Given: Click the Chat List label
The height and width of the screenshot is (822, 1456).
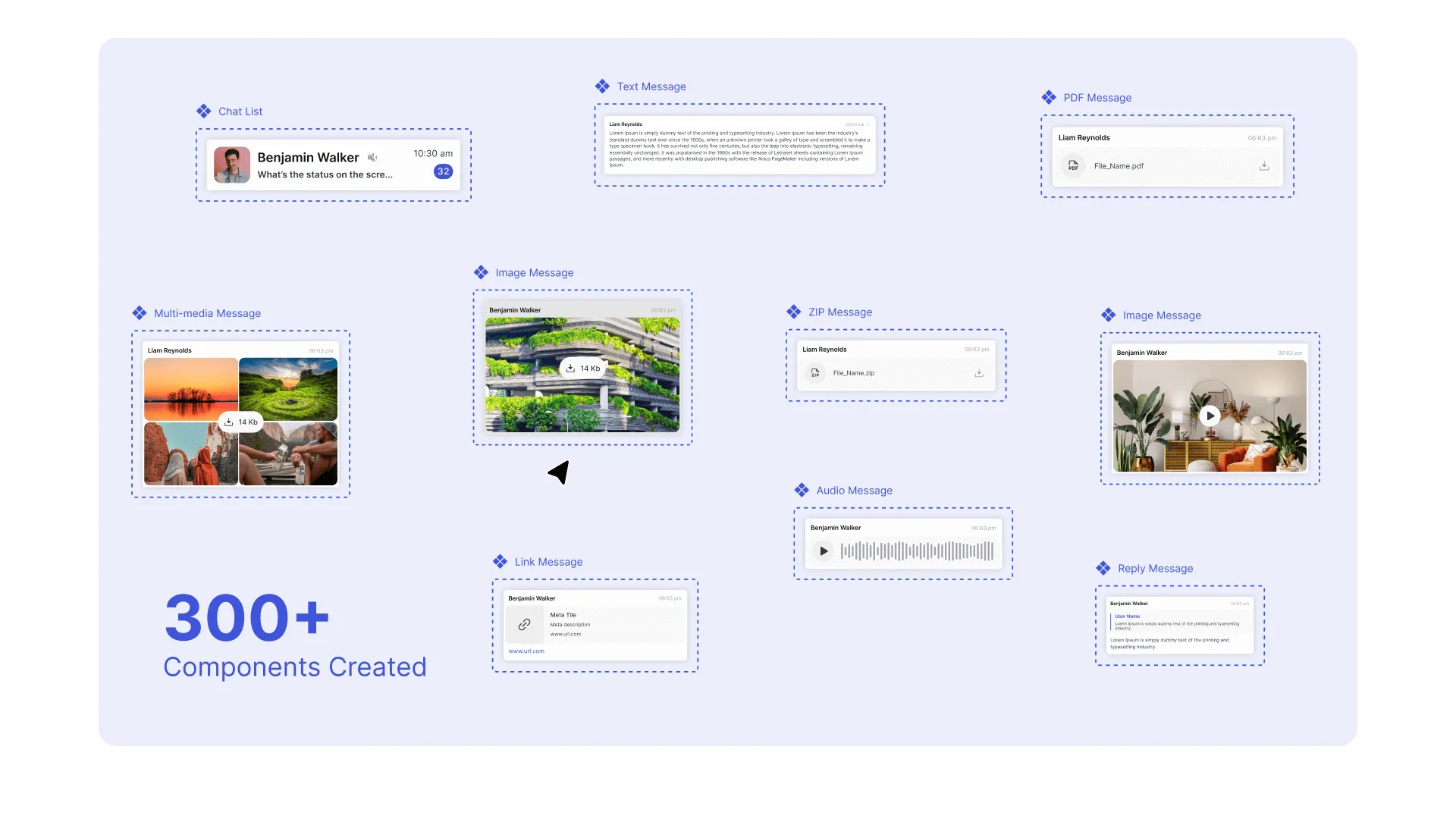Looking at the screenshot, I should [240, 111].
